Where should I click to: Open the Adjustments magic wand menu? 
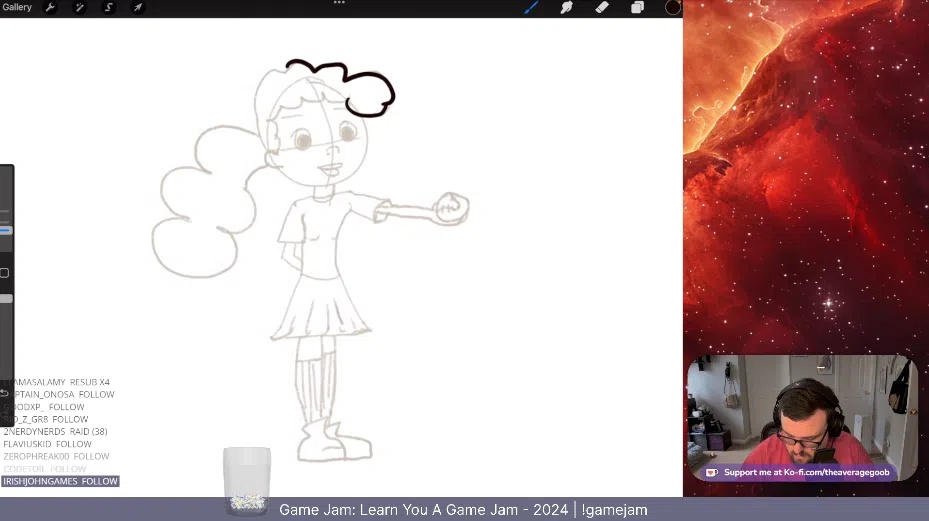pos(79,8)
